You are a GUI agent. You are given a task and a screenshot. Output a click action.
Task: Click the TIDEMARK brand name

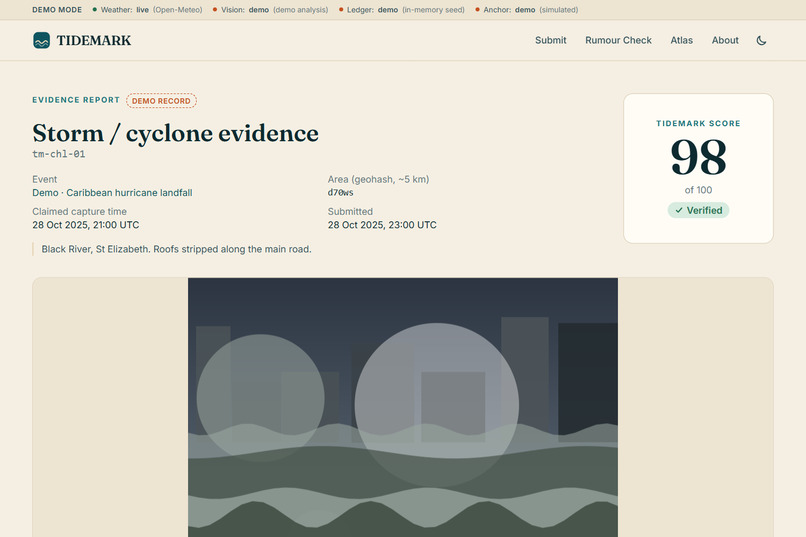point(94,40)
